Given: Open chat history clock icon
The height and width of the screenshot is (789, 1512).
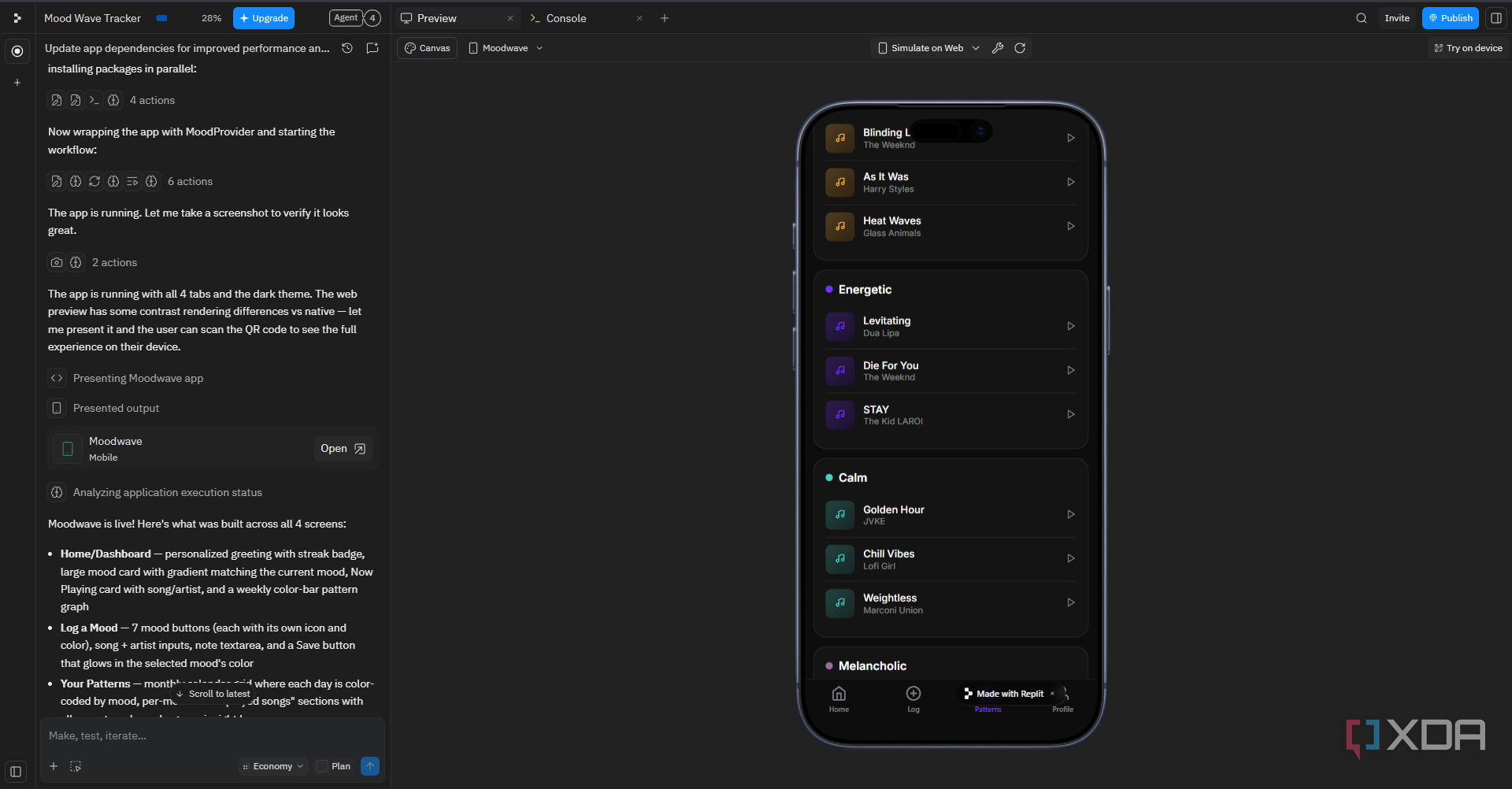Looking at the screenshot, I should [347, 48].
